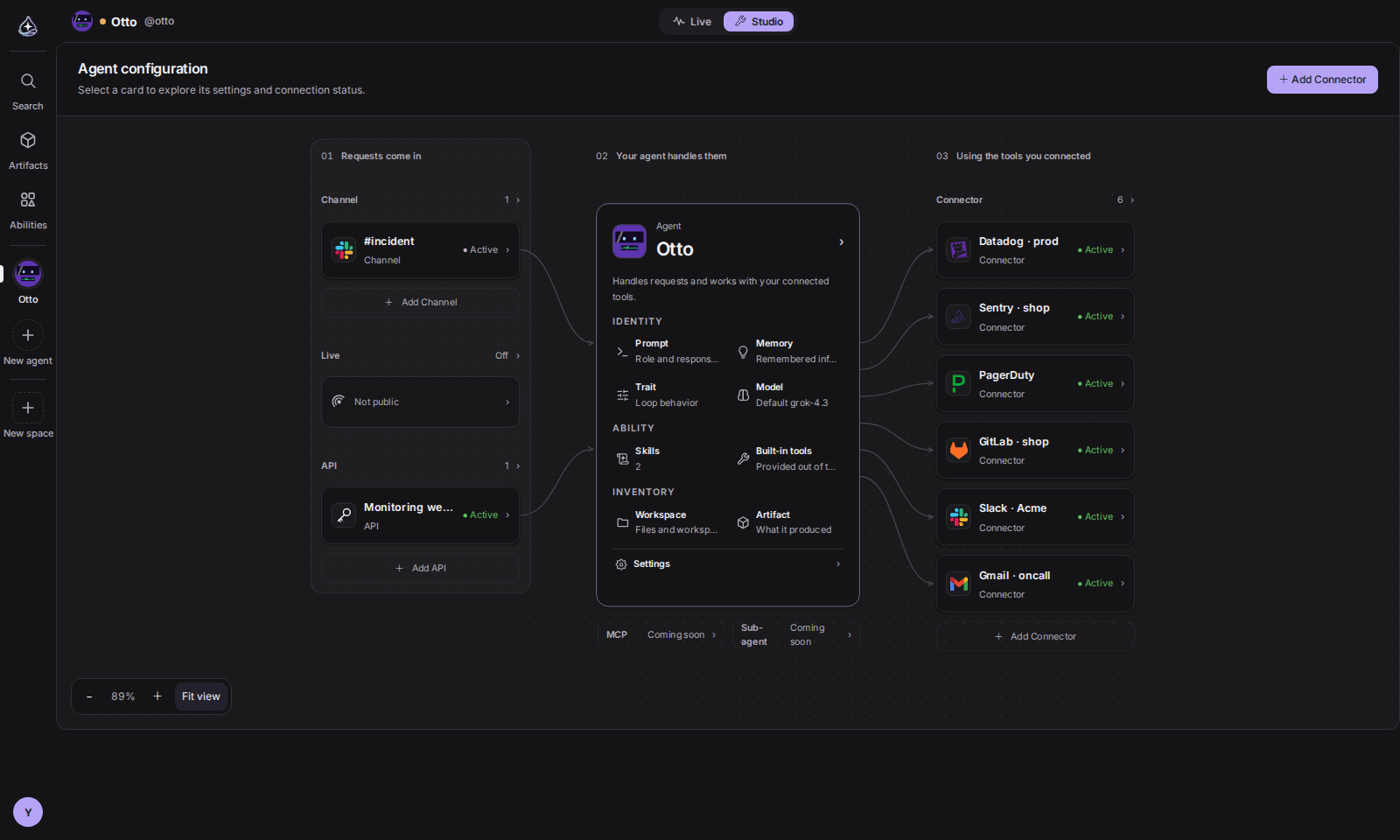Click the PagerDuty connector name
Image resolution: width=1400 pixels, height=840 pixels.
click(x=1006, y=375)
